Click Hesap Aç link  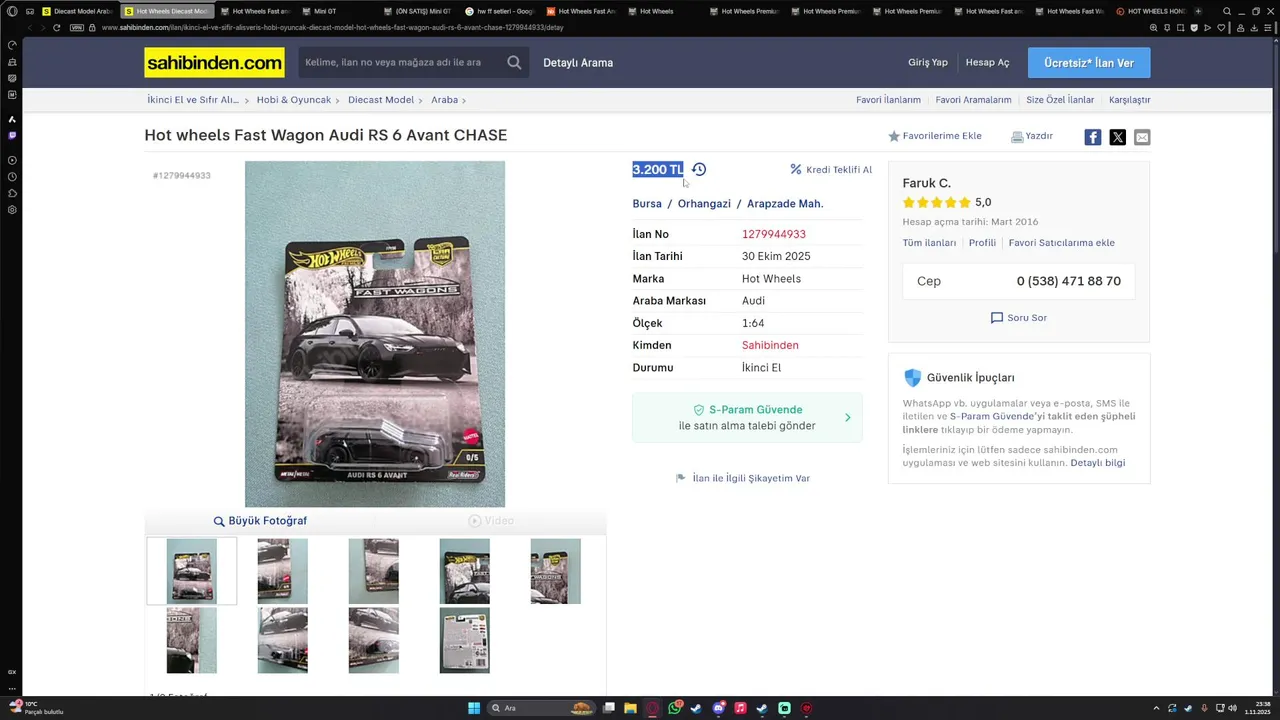tap(987, 62)
